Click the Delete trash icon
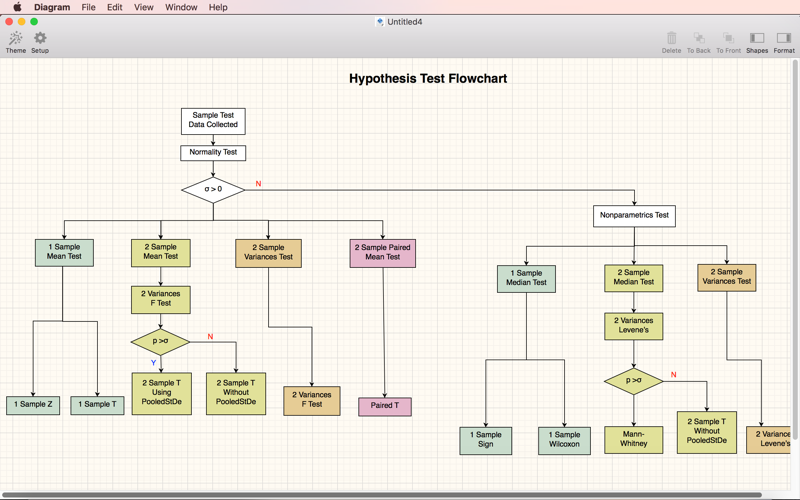The image size is (800, 500). point(671,42)
